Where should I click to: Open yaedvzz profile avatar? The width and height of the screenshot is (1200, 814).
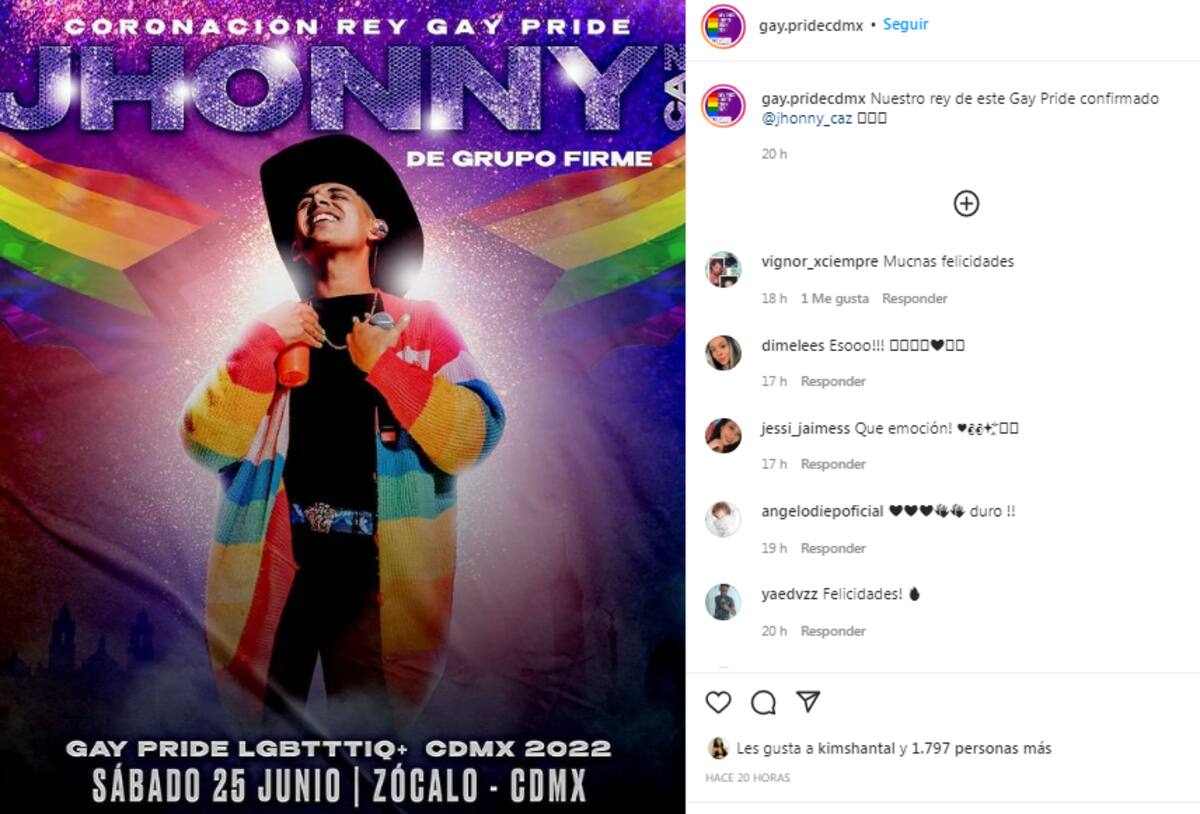click(x=723, y=602)
